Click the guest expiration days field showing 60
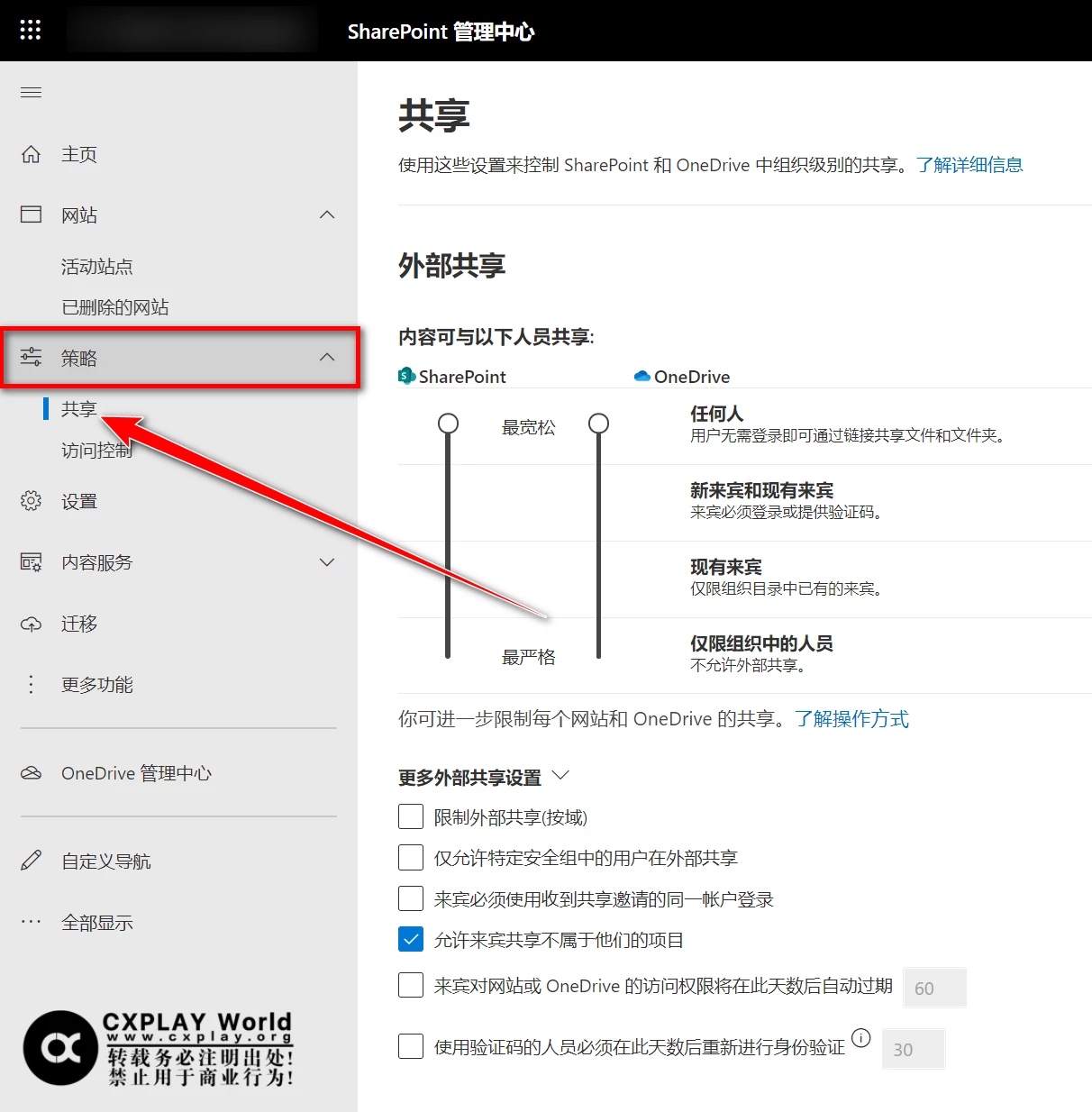Viewport: 1092px width, 1112px height. point(934,988)
